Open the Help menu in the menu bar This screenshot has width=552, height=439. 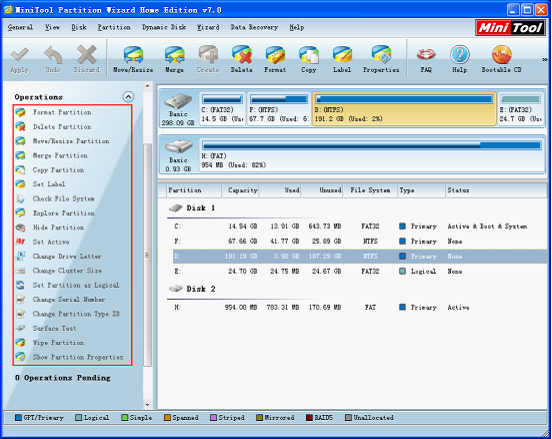click(x=297, y=27)
